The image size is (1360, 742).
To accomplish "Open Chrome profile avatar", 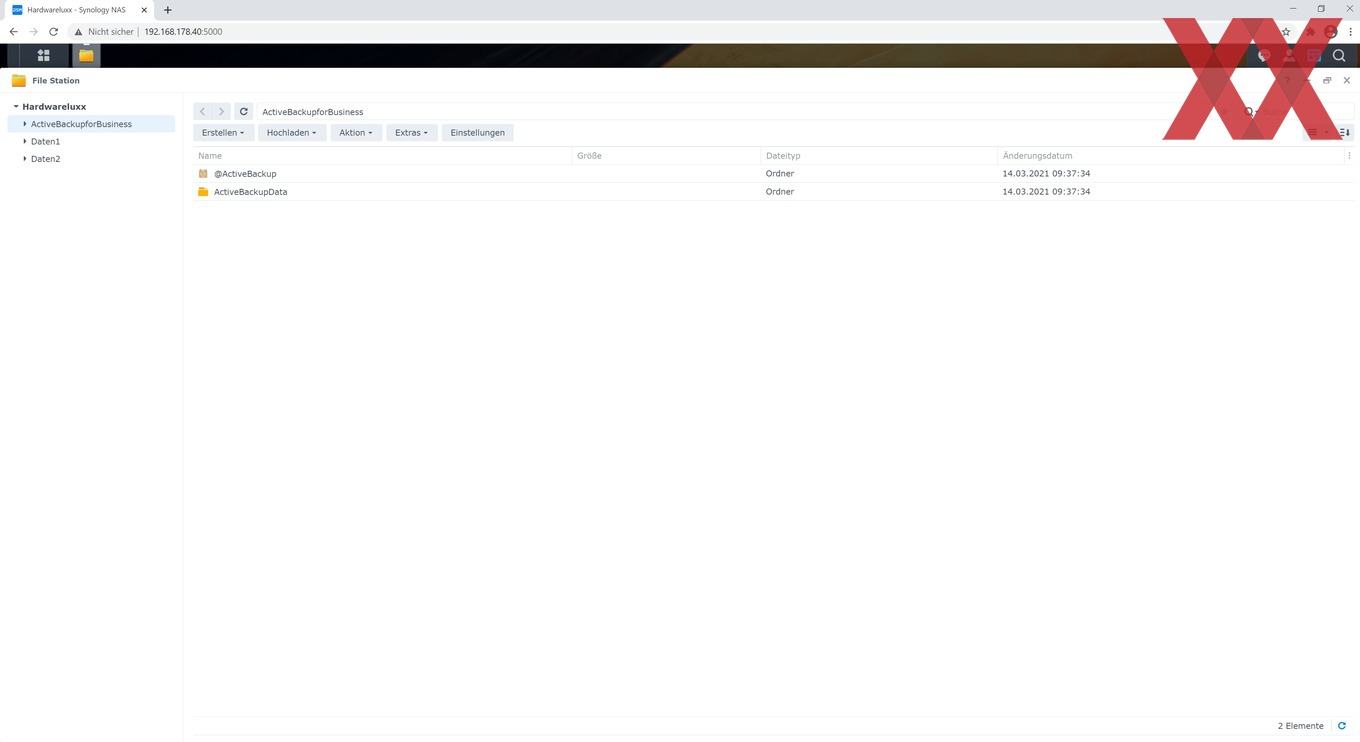I will coord(1330,32).
